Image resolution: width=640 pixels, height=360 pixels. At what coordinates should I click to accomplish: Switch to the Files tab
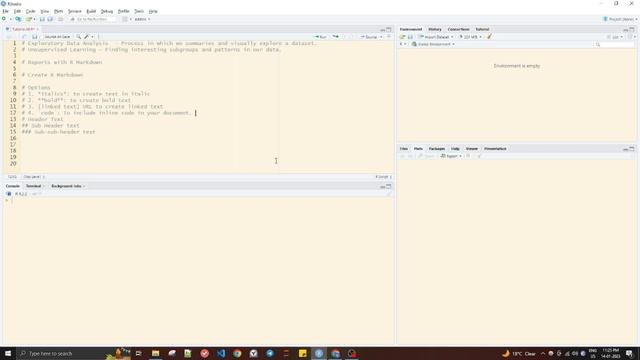point(404,149)
